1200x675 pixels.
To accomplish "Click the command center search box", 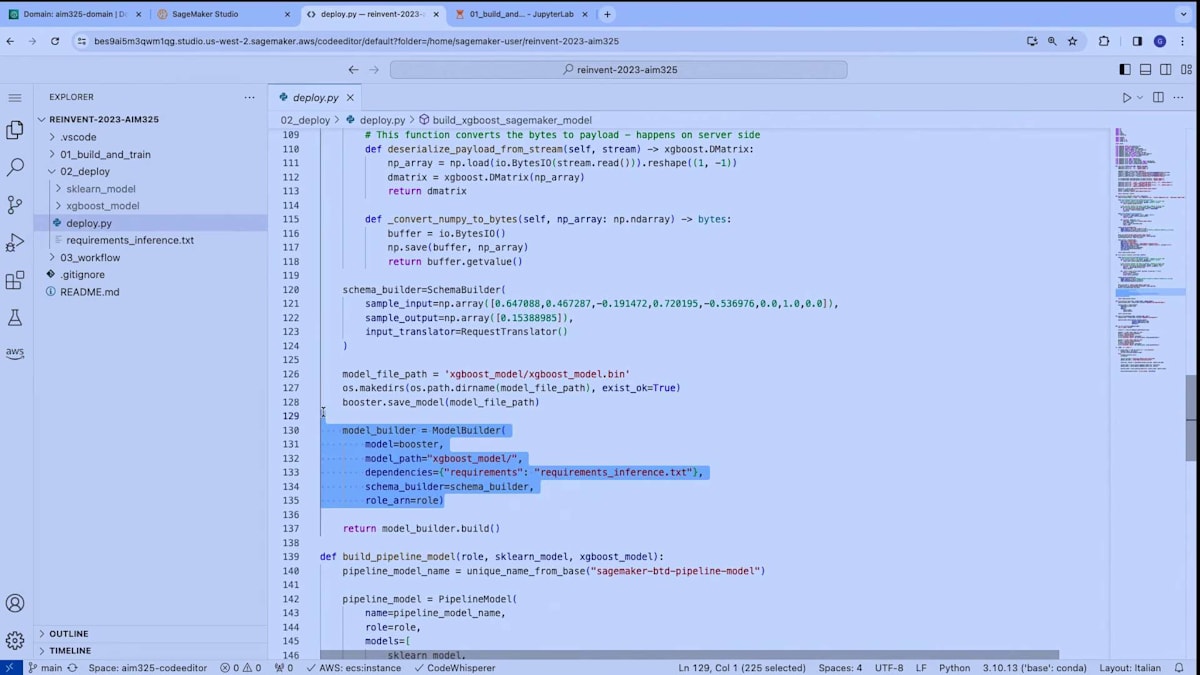I will [x=618, y=70].
